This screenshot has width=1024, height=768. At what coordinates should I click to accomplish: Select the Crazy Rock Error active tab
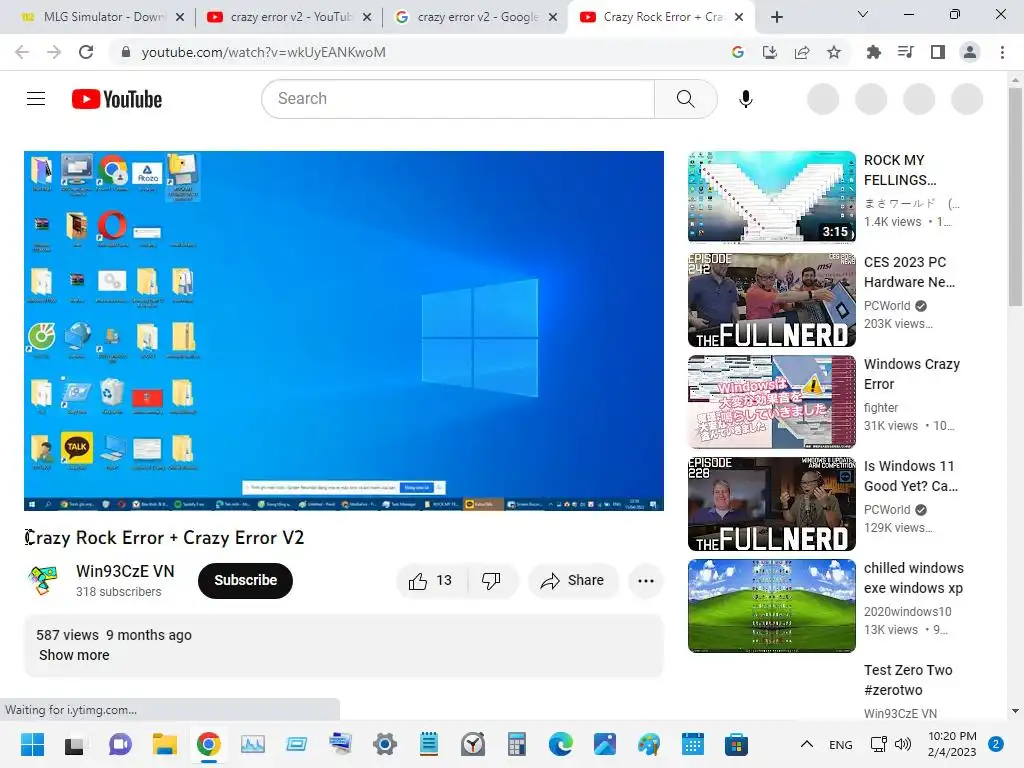662,17
